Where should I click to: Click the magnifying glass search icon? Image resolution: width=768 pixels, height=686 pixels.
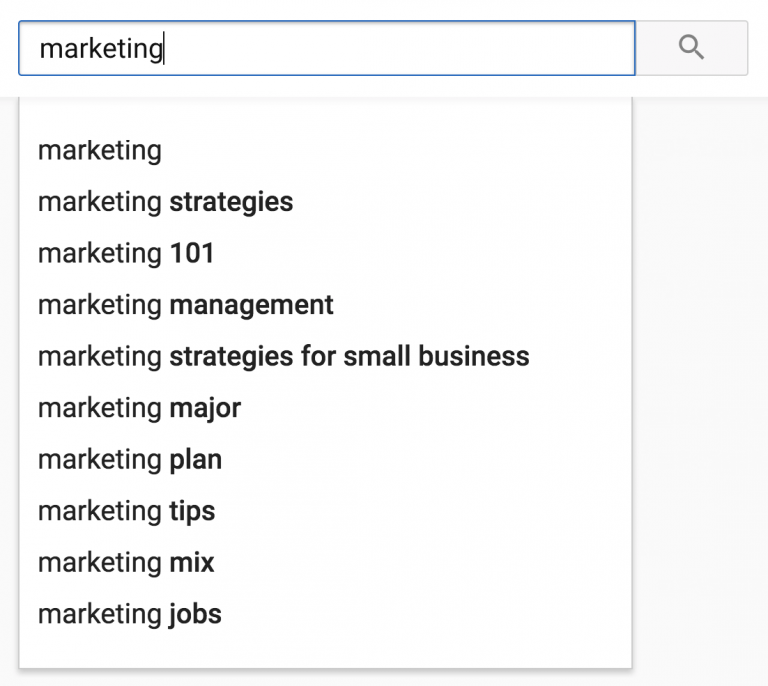pos(691,47)
